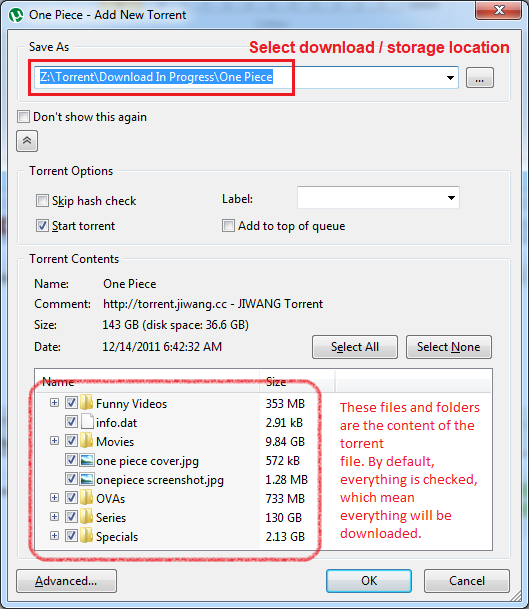
Task: Expand the Series folder tree node
Action: (x=54, y=517)
